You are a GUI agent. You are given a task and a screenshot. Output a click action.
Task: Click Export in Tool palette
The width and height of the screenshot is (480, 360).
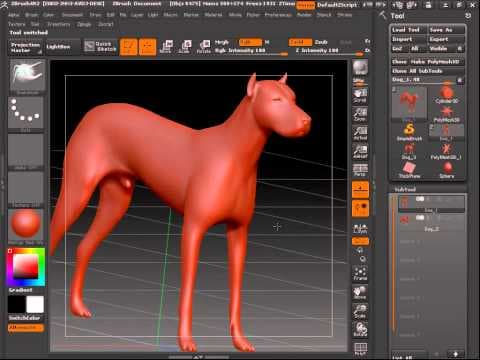coord(446,39)
